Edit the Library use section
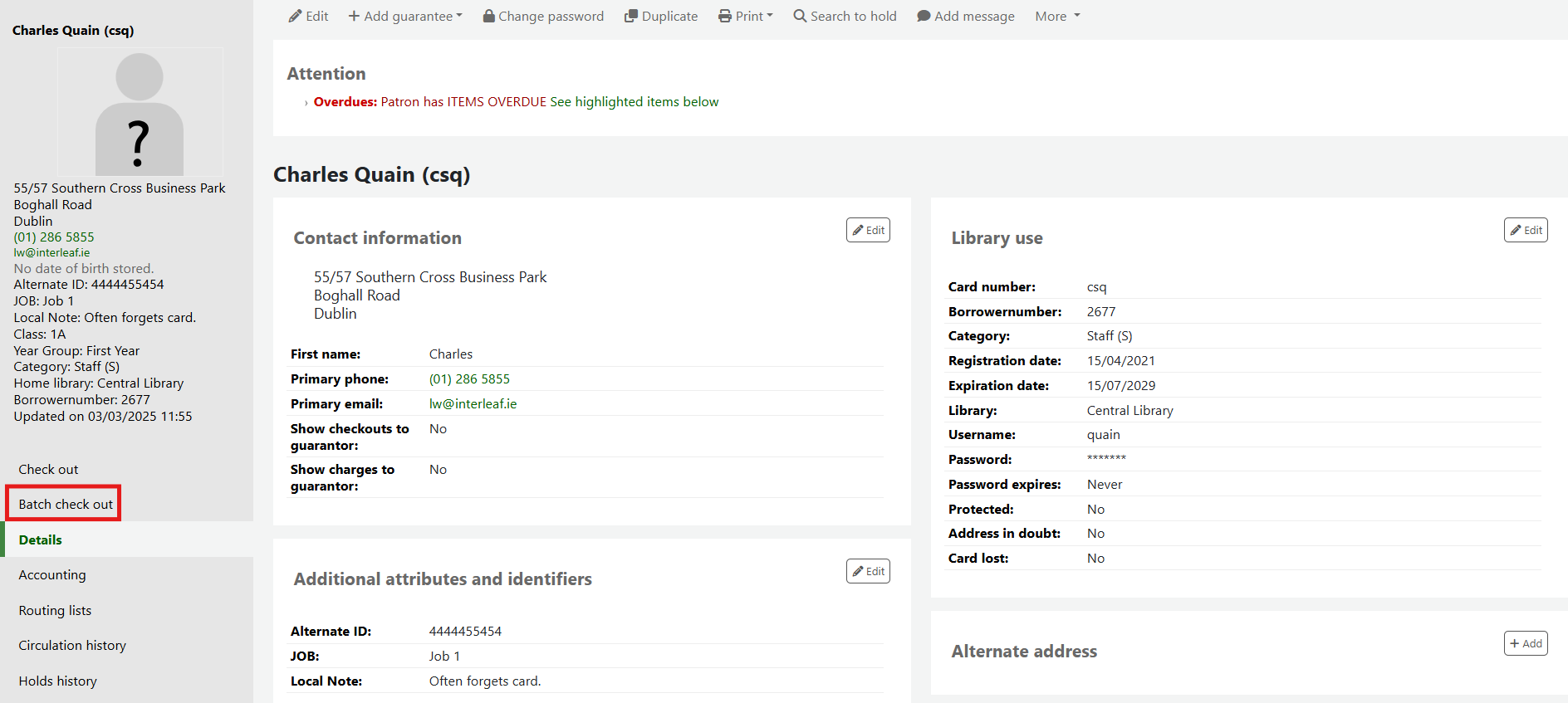1568x703 pixels. point(1526,230)
